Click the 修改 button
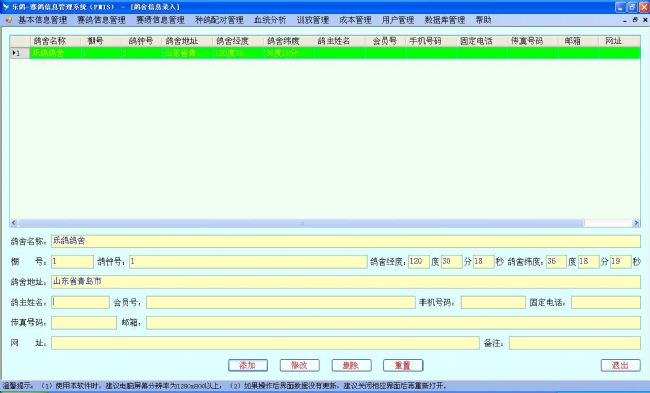Image resolution: width=650 pixels, height=393 pixels. click(300, 365)
